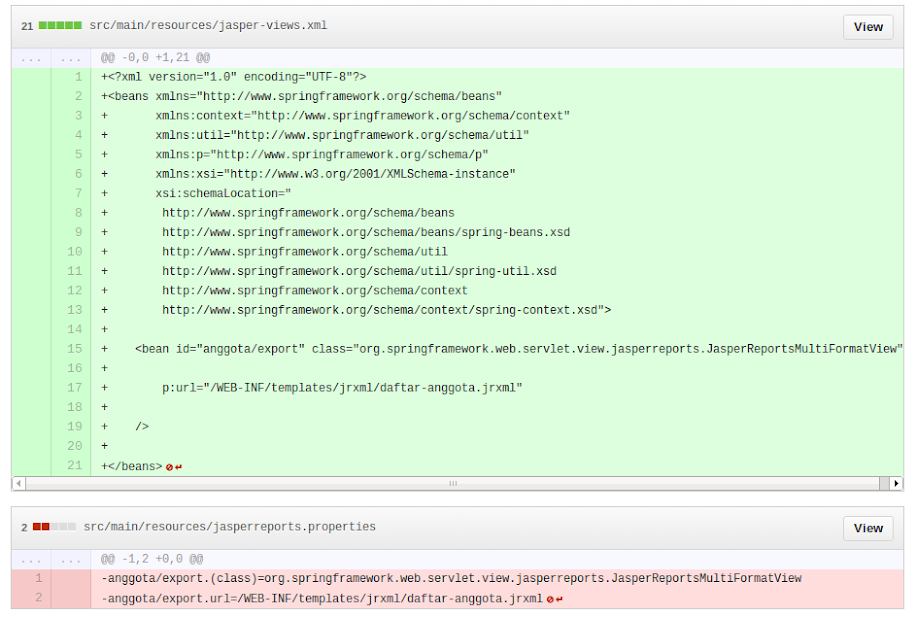
Task: Click line number 11 spring-util.xsd
Action: click(x=75, y=271)
